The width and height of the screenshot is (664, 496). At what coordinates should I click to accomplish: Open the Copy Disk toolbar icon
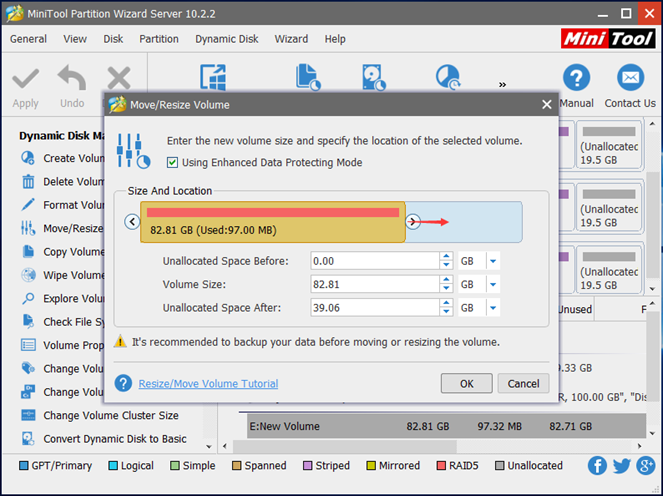[374, 77]
